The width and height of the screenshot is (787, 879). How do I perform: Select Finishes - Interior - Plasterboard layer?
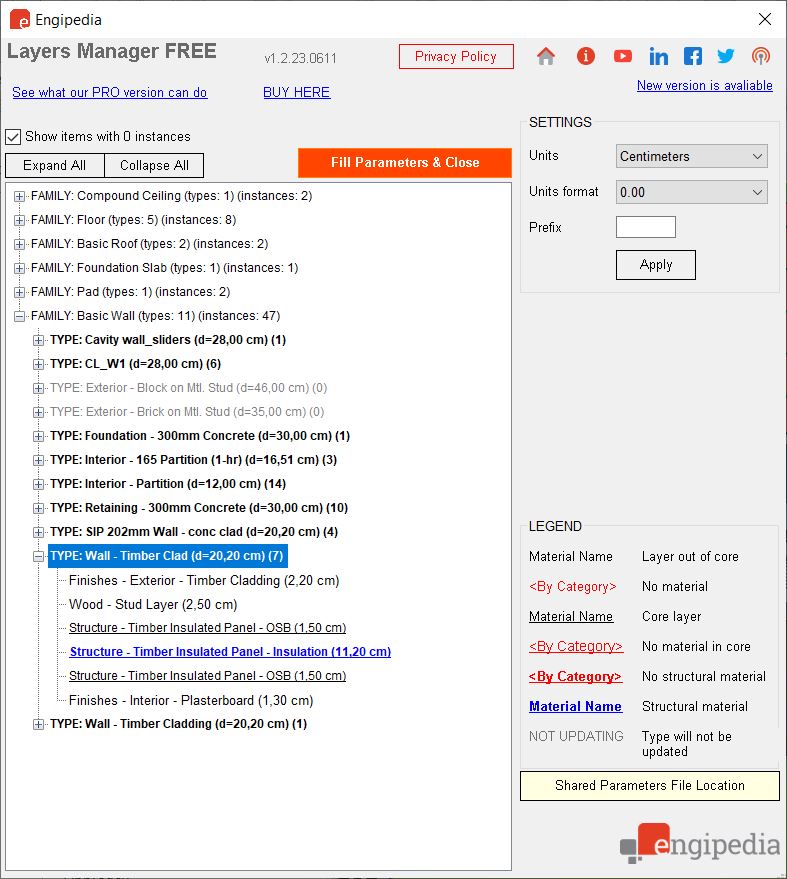click(191, 700)
